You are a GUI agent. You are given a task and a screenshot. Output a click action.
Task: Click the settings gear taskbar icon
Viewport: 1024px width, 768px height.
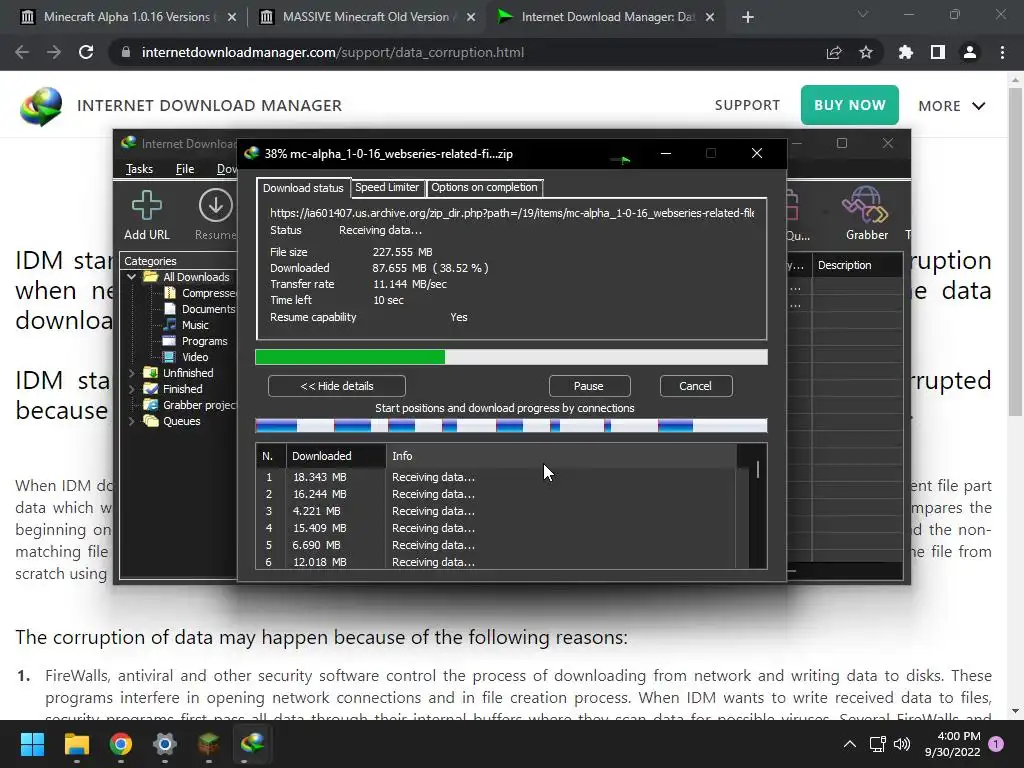click(165, 744)
